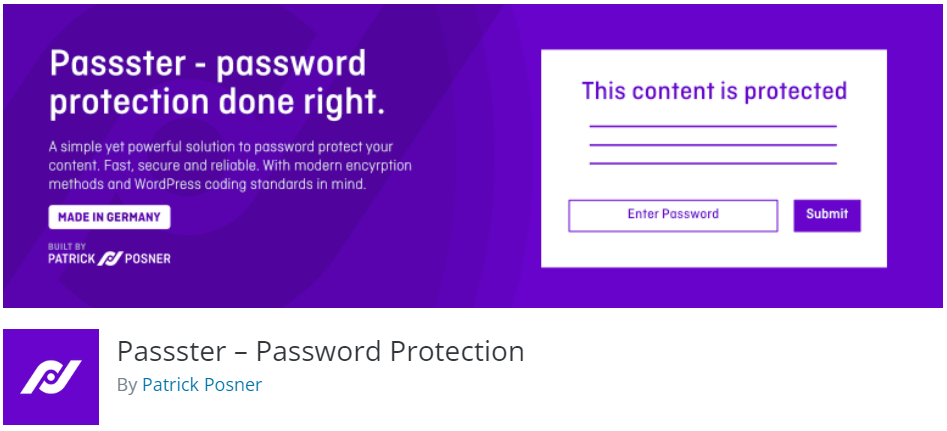
Task: Click the 'PATRICK' word in banner logo
Action: (x=72, y=258)
